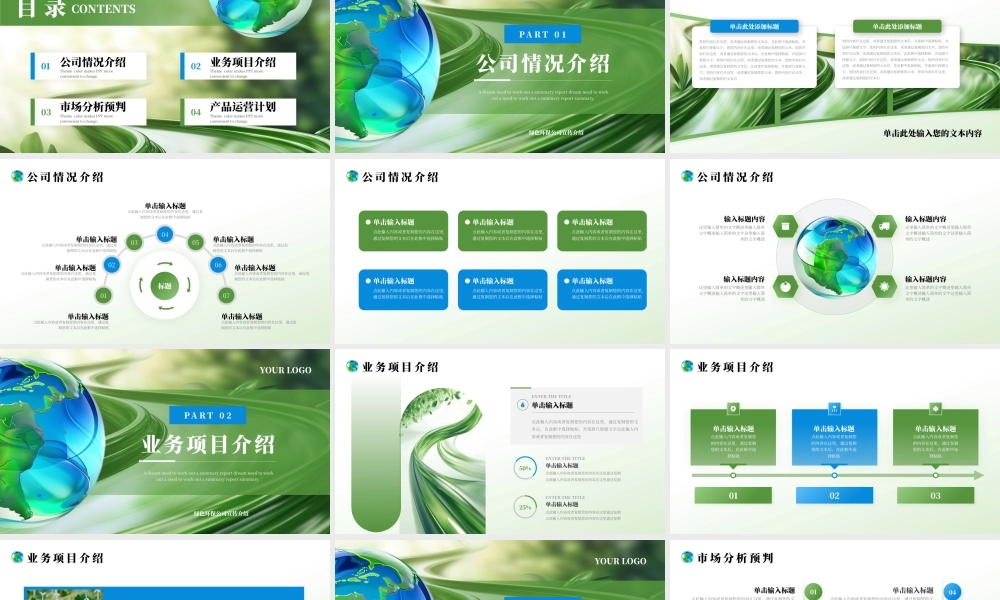Click the PART 01 blue badge

point(543,34)
